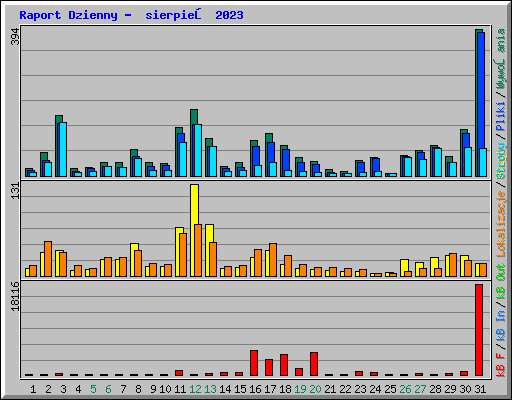512x400 pixels.
Task: Click the 'Lokalizacje' legend text
Action: click(500, 224)
